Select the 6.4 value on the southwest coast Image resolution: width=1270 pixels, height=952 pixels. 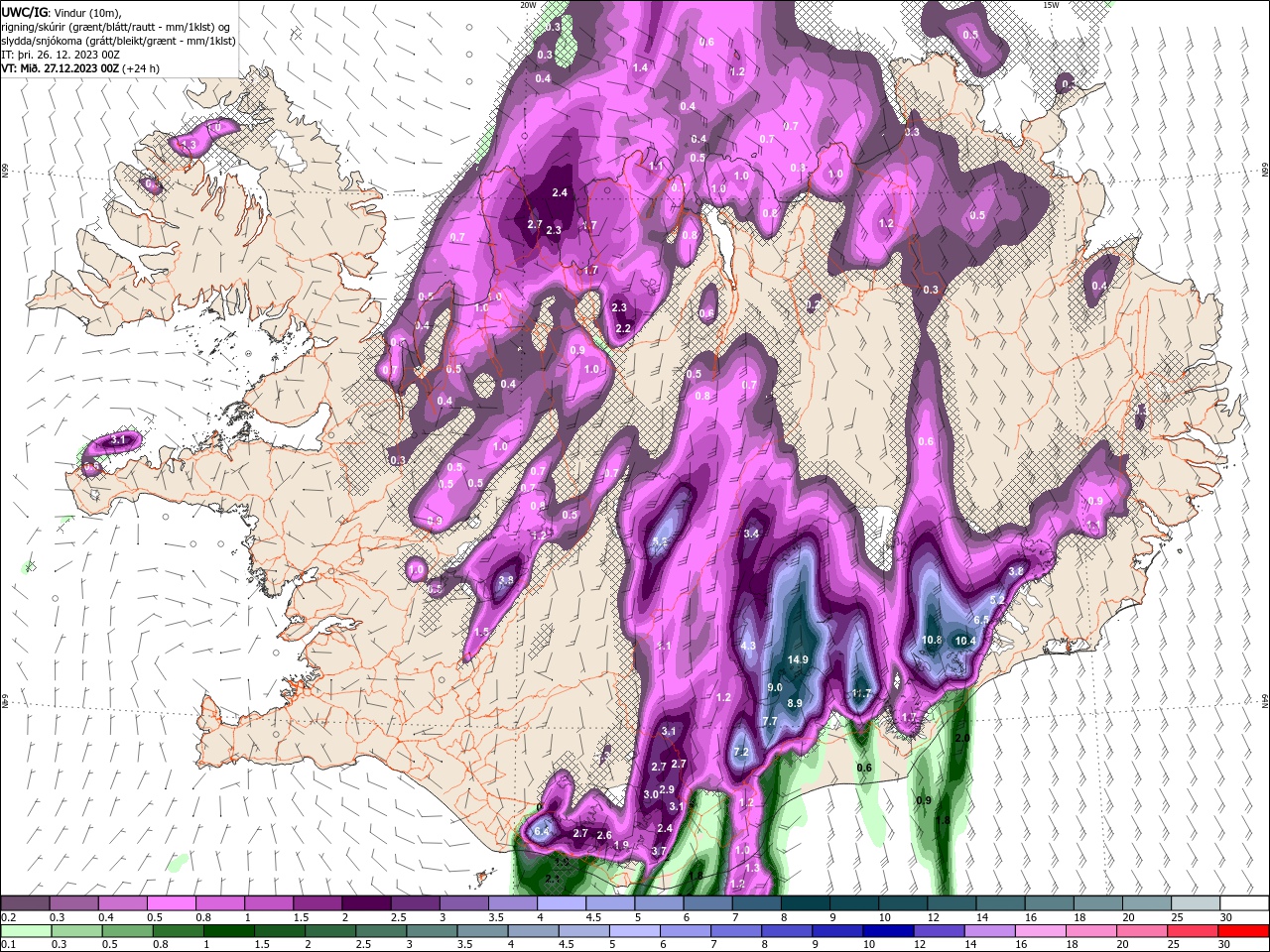coord(542,831)
